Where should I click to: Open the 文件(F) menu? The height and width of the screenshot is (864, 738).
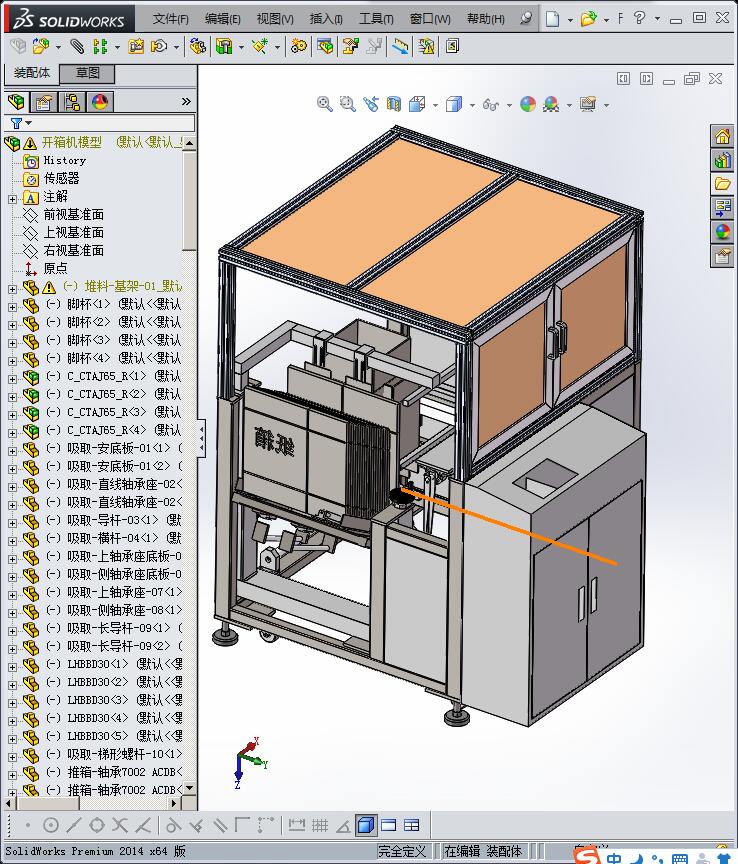170,19
